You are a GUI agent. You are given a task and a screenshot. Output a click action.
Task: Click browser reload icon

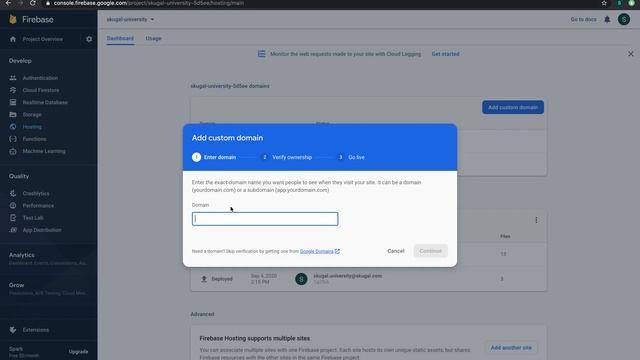(x=33, y=3)
